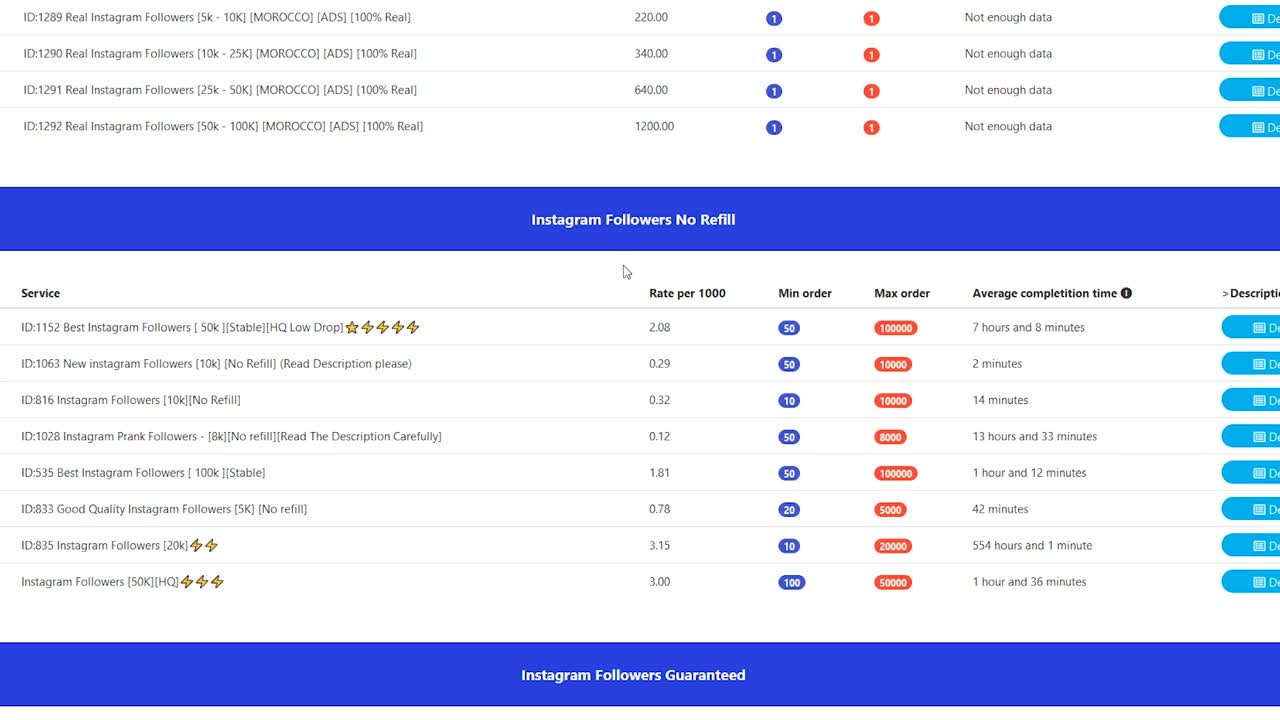Open Details button for ID:1028 Instagram Prank Followers
Screen dimensions: 1280x720
point(1251,436)
